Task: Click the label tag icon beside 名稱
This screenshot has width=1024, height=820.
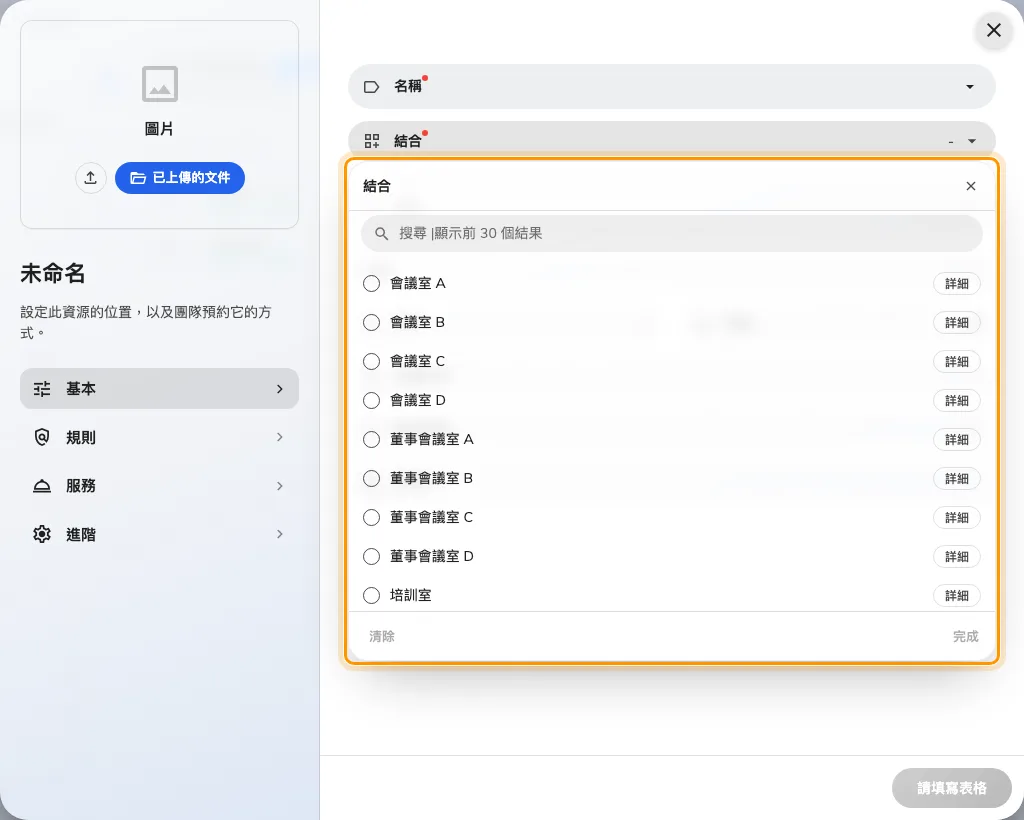Action: 372,87
